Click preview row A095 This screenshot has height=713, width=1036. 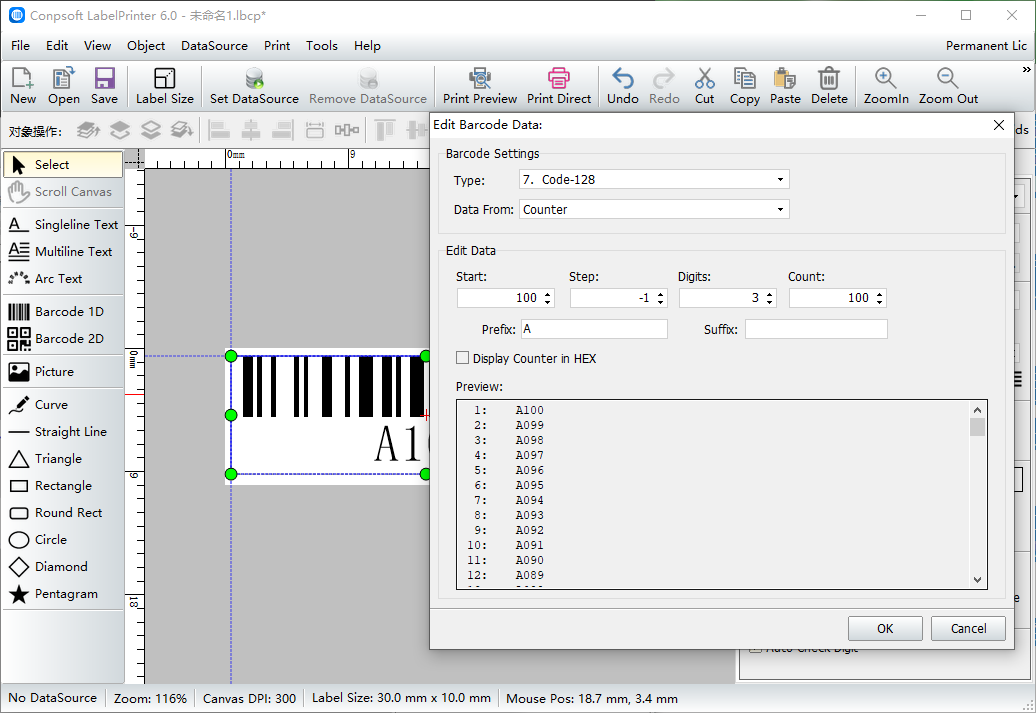[x=529, y=485]
